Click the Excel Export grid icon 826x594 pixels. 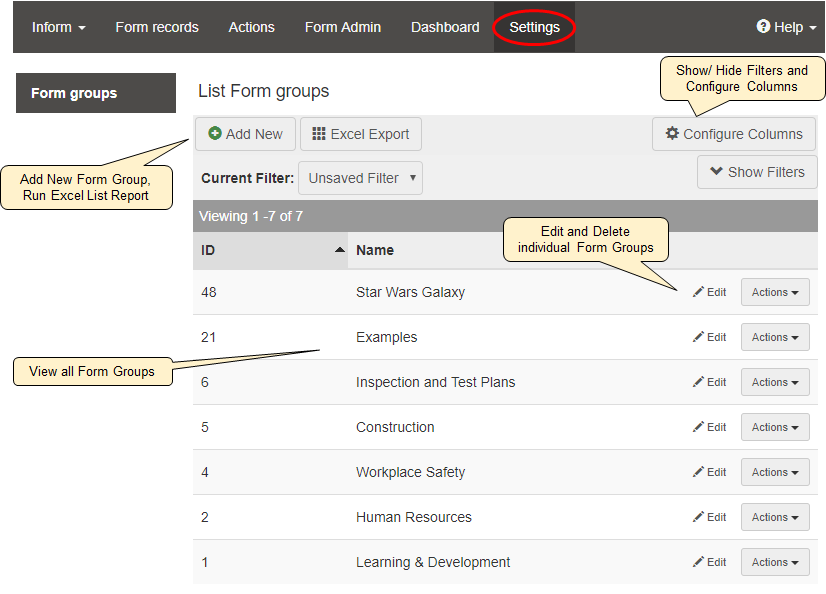[319, 134]
